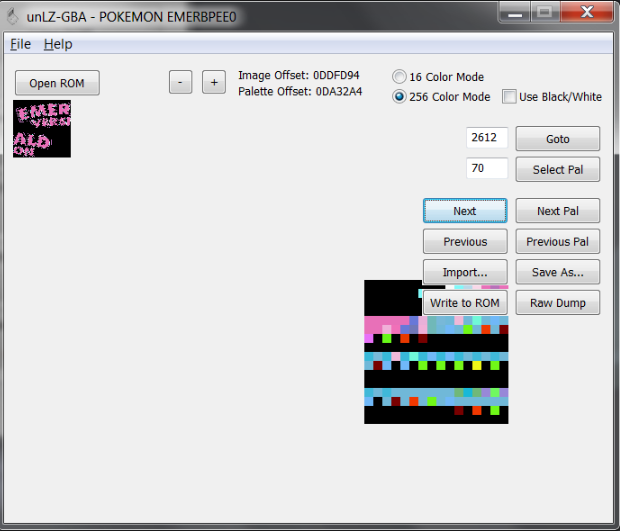Click the Save As... button
The width and height of the screenshot is (620, 531).
point(557,272)
